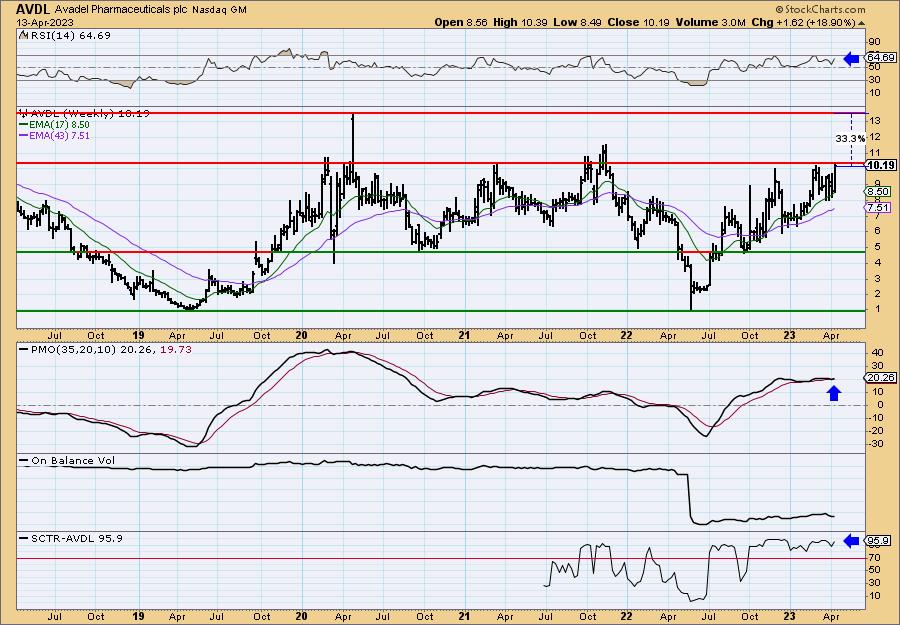Viewport: 900px width, 625px height.
Task: Click year 19 label under price panel
Action: pos(138,335)
